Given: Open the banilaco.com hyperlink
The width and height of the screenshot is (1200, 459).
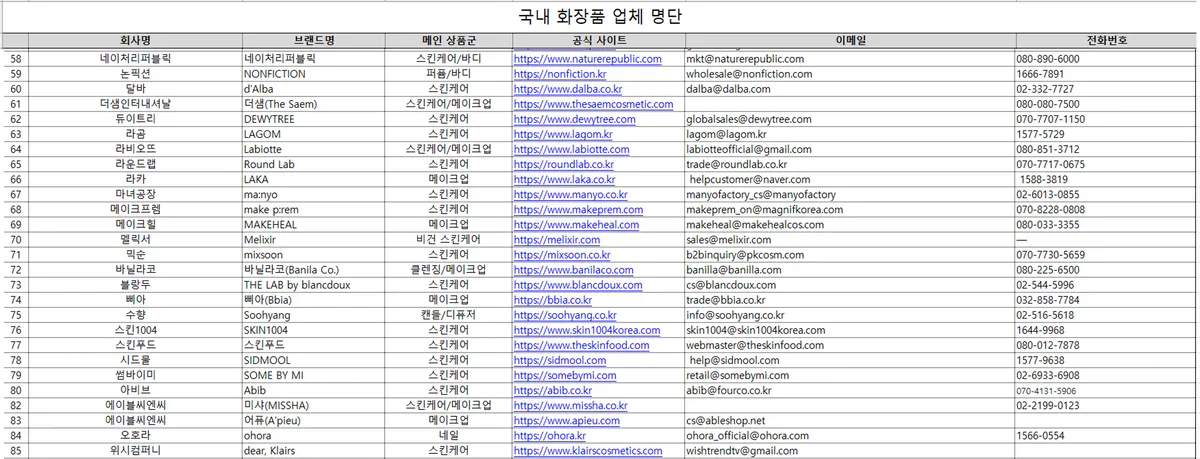Looking at the screenshot, I should point(575,270).
